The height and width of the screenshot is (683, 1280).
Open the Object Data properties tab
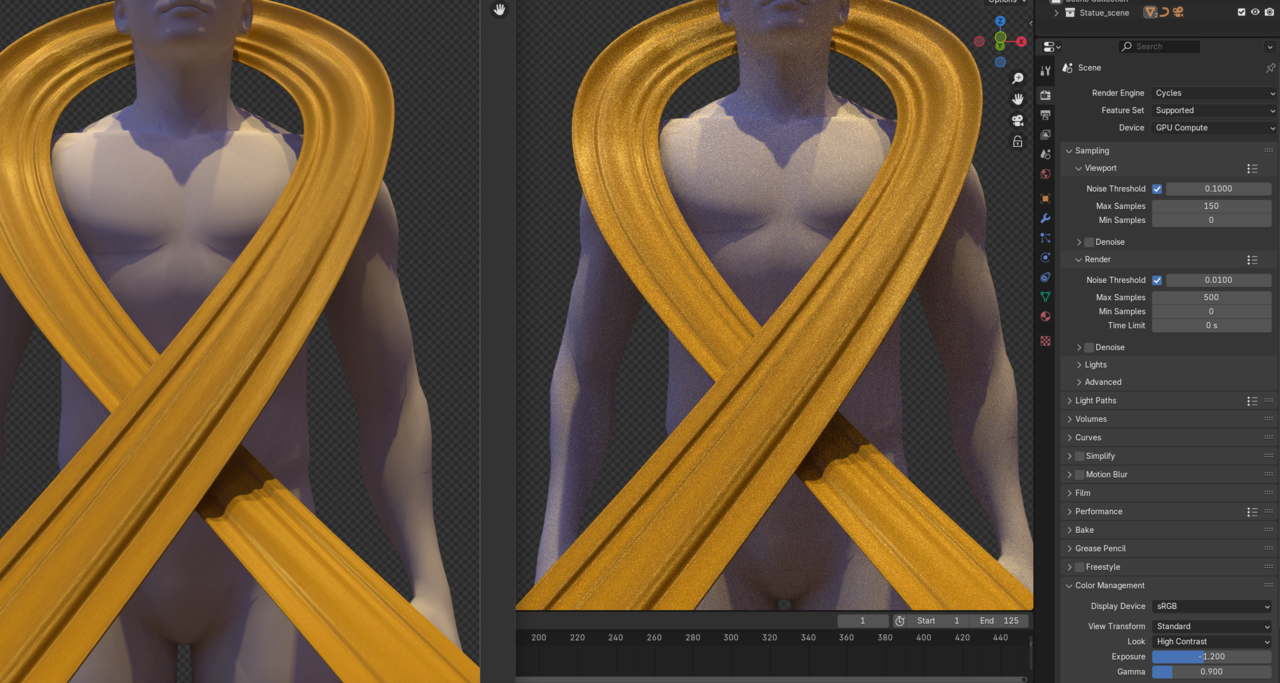coord(1045,297)
